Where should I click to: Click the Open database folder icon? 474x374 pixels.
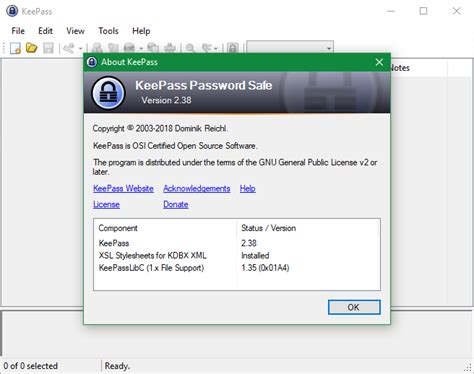click(x=32, y=48)
